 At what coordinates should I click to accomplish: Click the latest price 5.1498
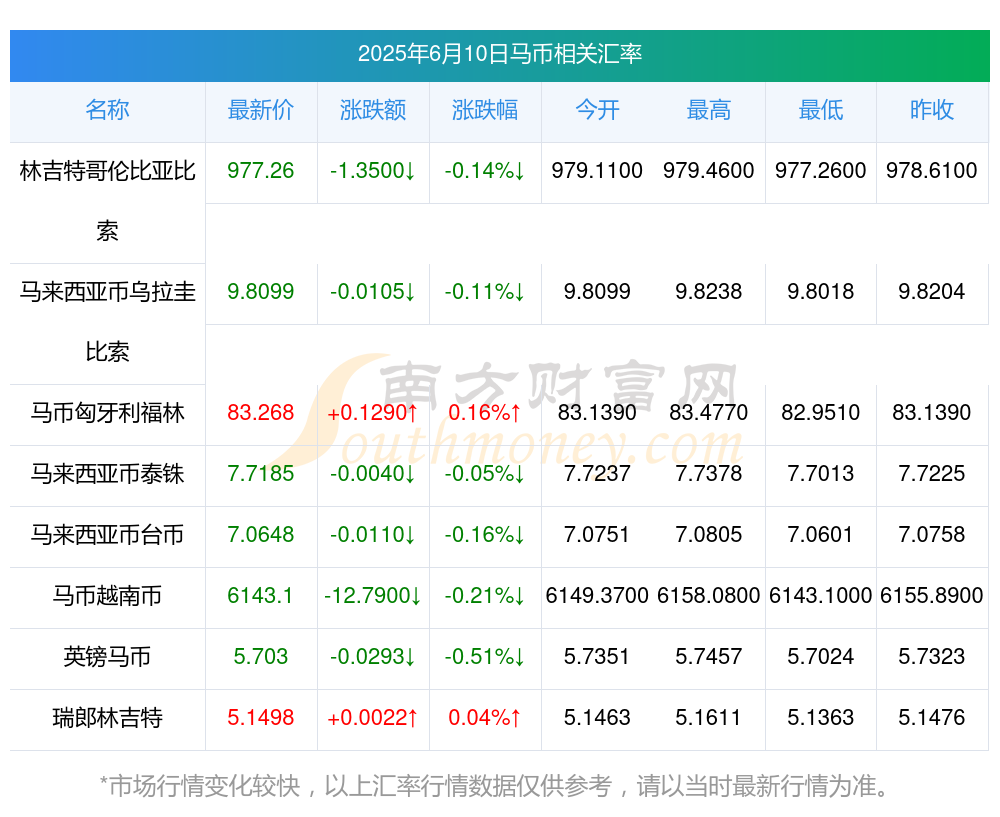[261, 718]
